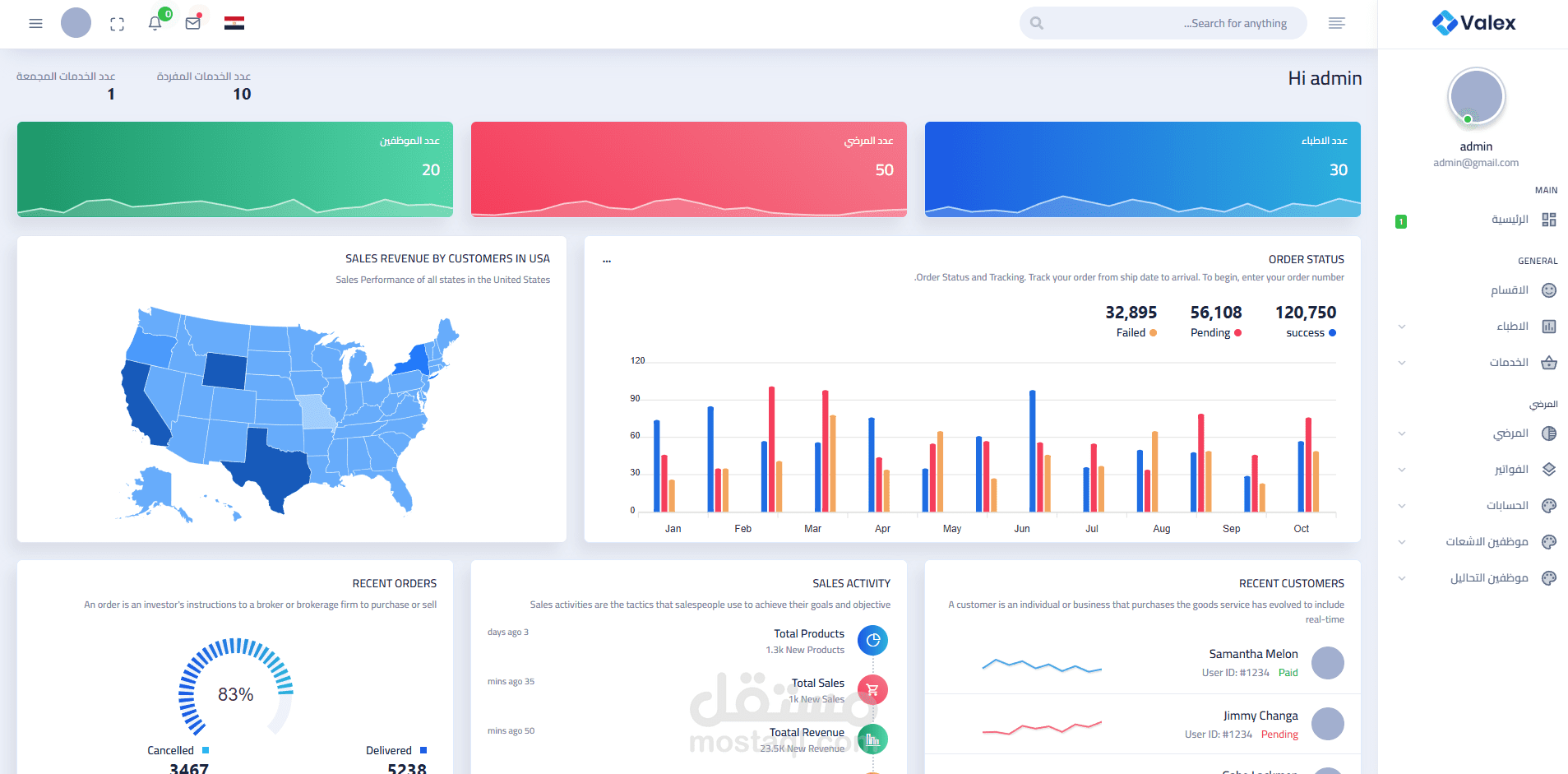Click the green عدد الموظفين card
Screen dimensions: 1568x774
(235, 169)
